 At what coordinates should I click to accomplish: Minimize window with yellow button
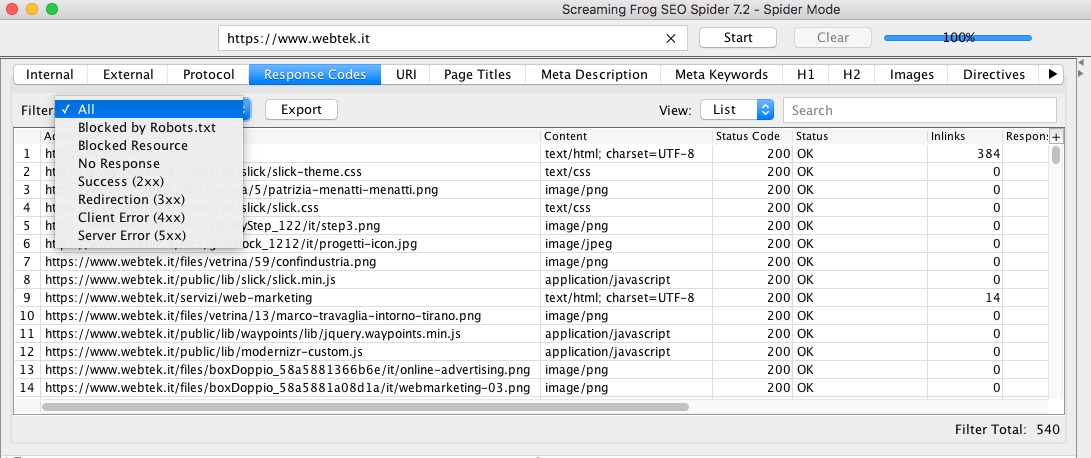[x=32, y=10]
